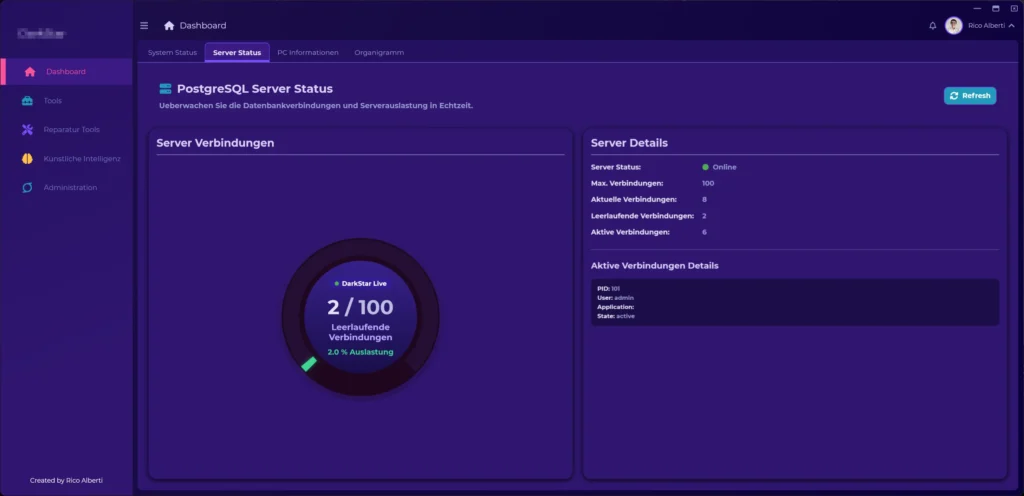Click the Aktive Verbindungen value 6
The image size is (1024, 496).
click(704, 232)
